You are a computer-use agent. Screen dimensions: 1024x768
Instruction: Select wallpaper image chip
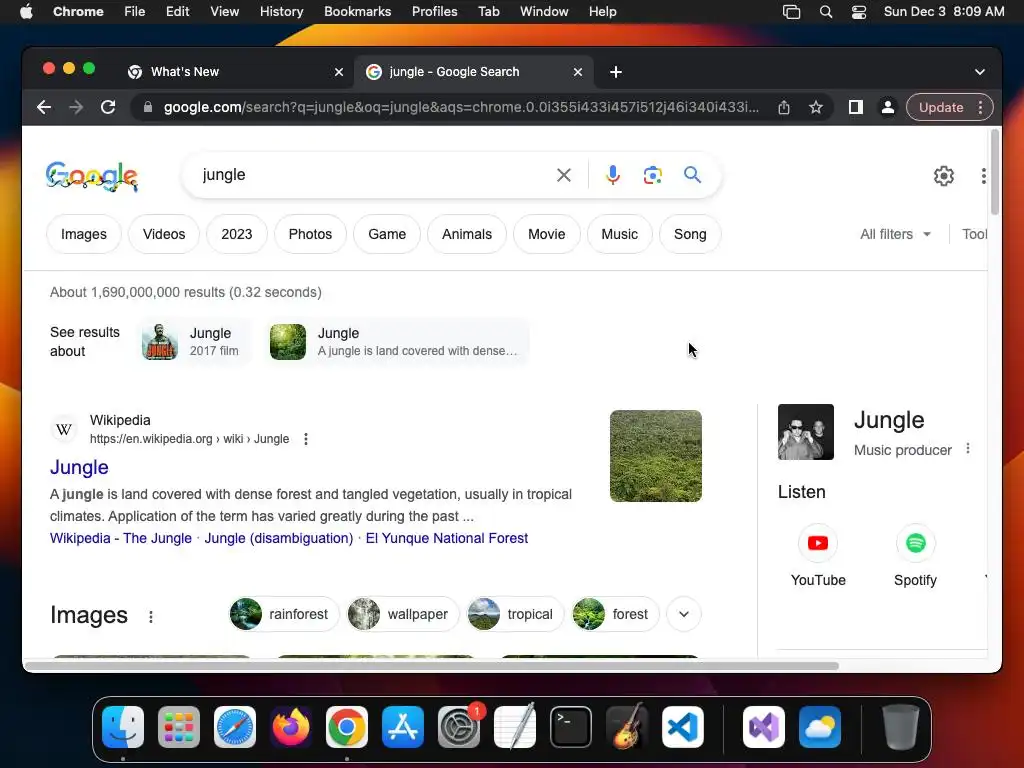point(403,614)
